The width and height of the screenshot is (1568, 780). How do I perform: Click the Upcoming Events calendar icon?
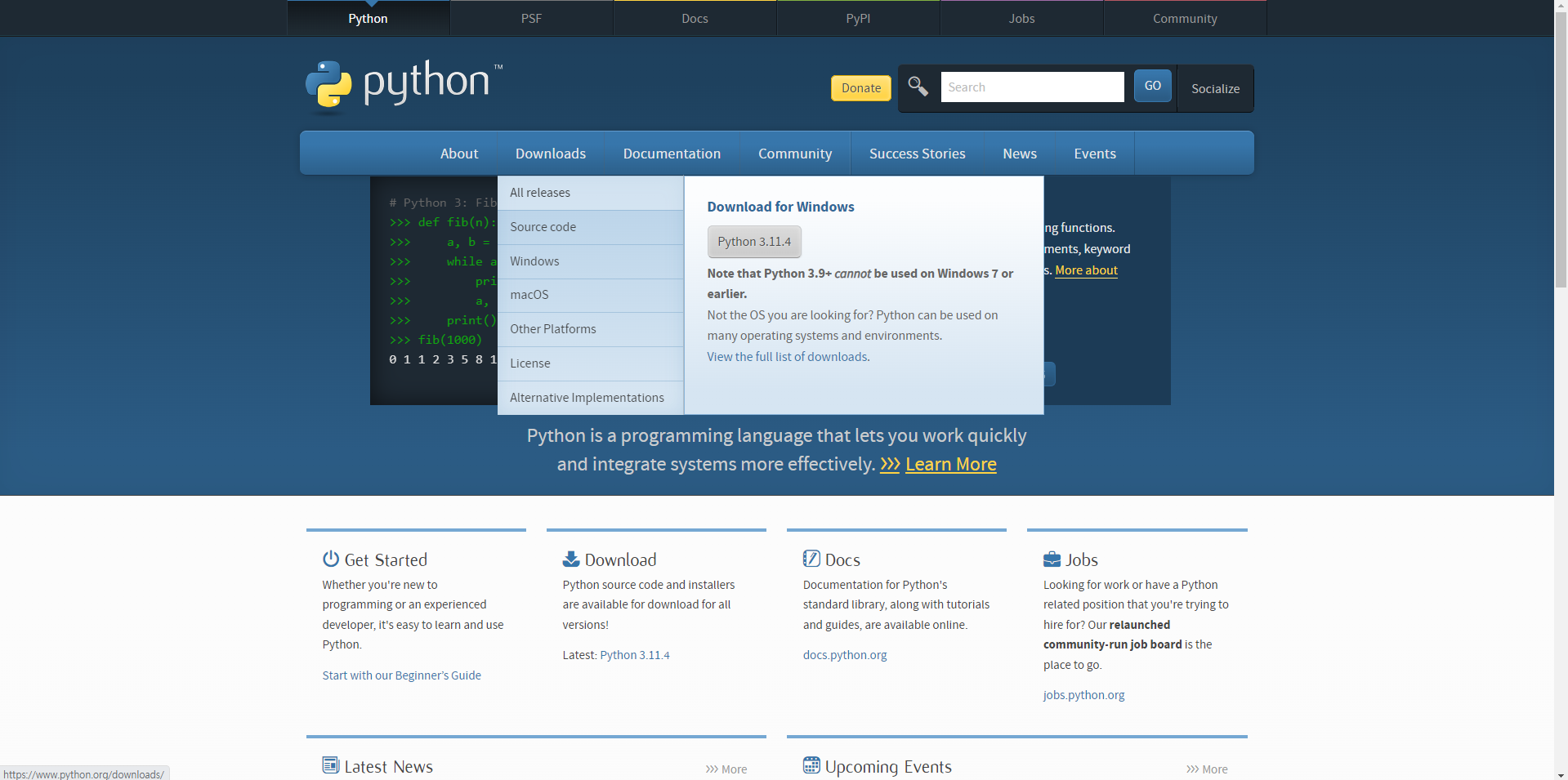click(811, 765)
